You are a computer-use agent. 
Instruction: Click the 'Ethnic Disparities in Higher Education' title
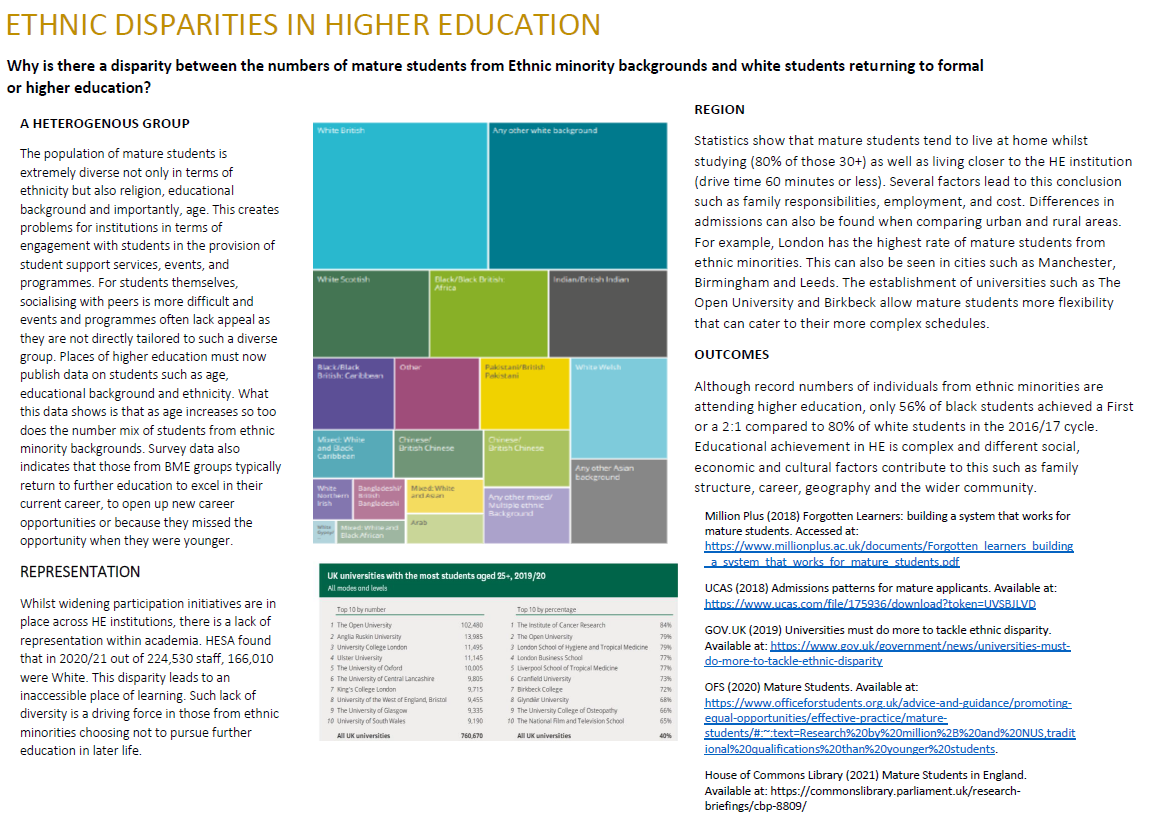[304, 25]
